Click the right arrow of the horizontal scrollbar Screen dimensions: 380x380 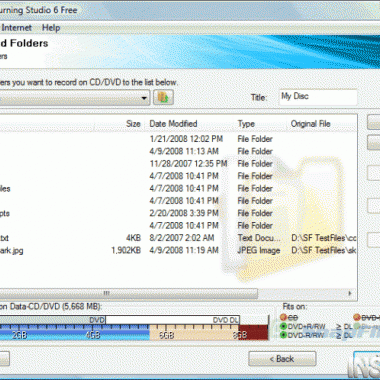coord(350,293)
